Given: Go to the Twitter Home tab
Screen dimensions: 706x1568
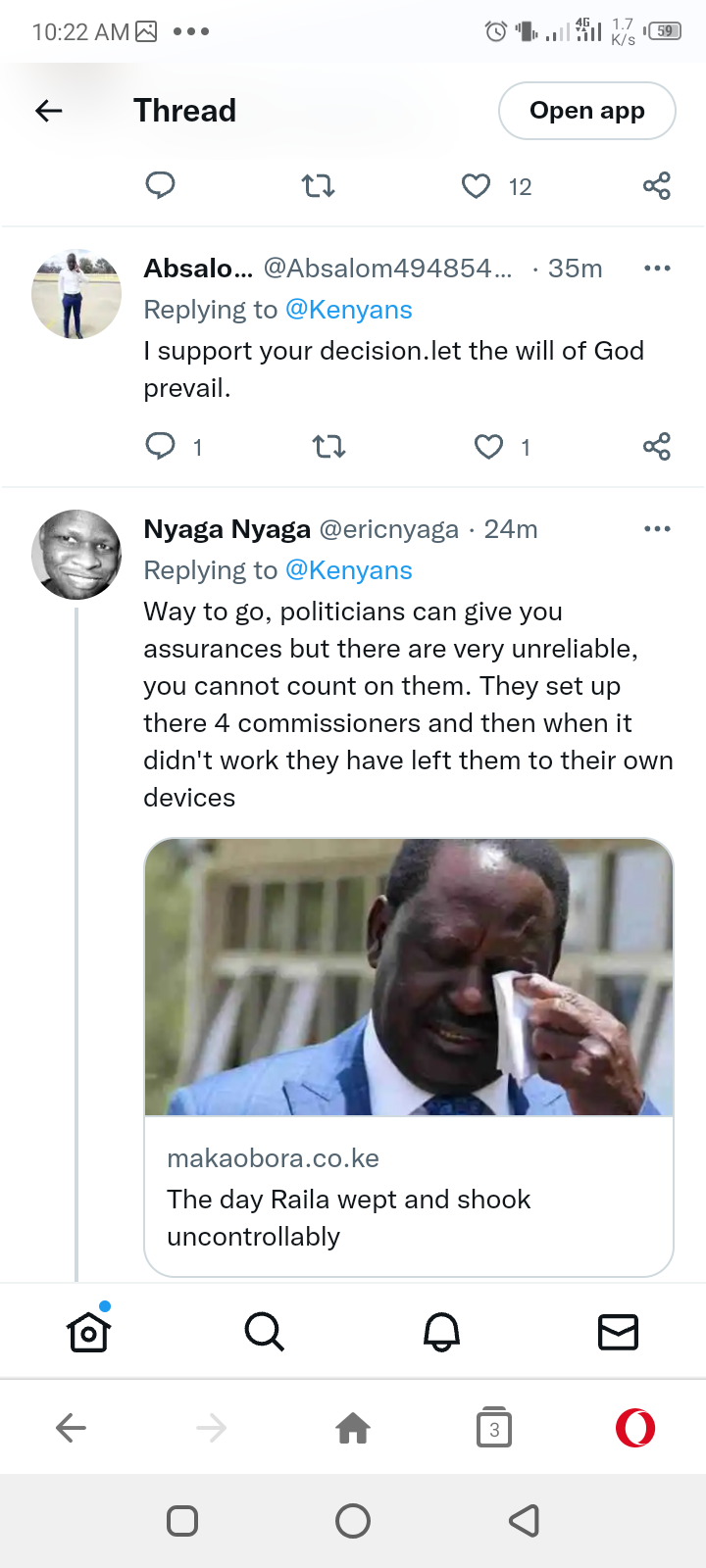Looking at the screenshot, I should click(x=88, y=1331).
